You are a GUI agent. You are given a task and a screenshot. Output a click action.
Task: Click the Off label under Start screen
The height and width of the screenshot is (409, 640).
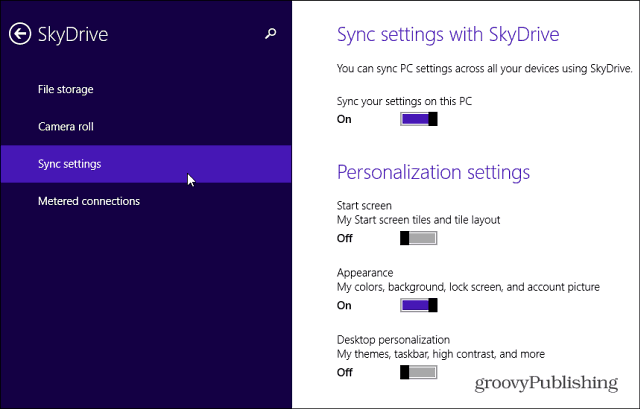click(344, 238)
